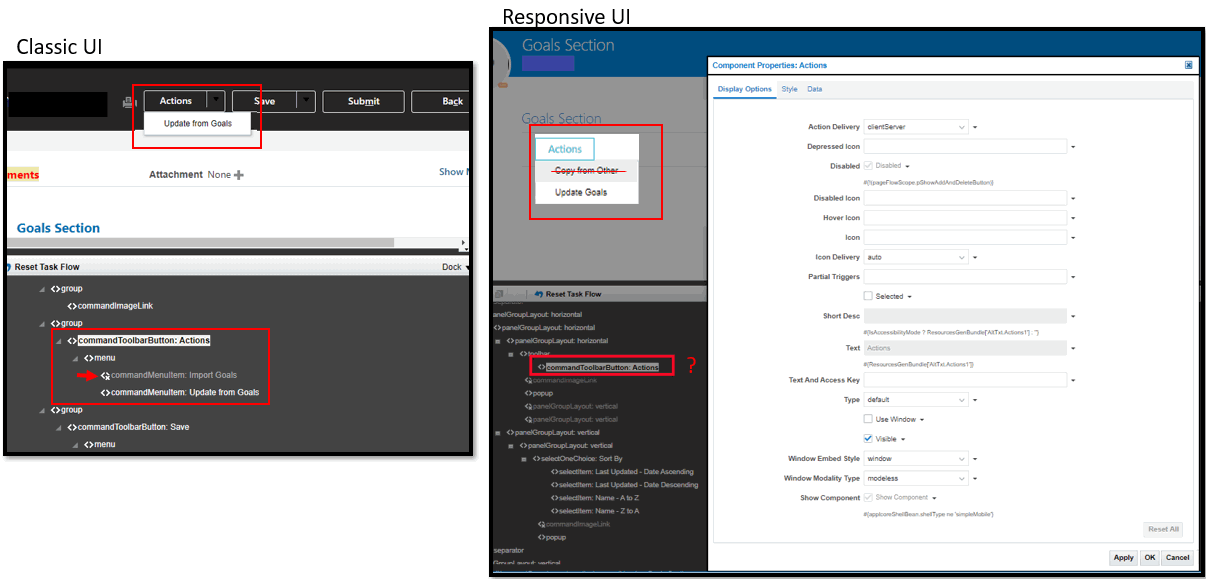Image resolution: width=1206 pixels, height=579 pixels.
Task: Open the Save button dropdown arrow
Action: (x=306, y=101)
